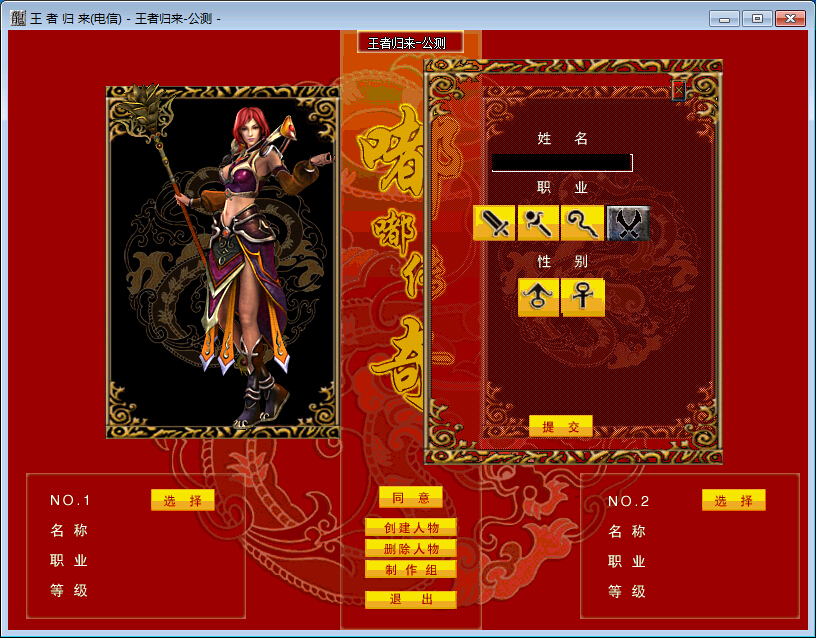The width and height of the screenshot is (816, 638).
Task: Select the female gender symbol
Action: 583,298
